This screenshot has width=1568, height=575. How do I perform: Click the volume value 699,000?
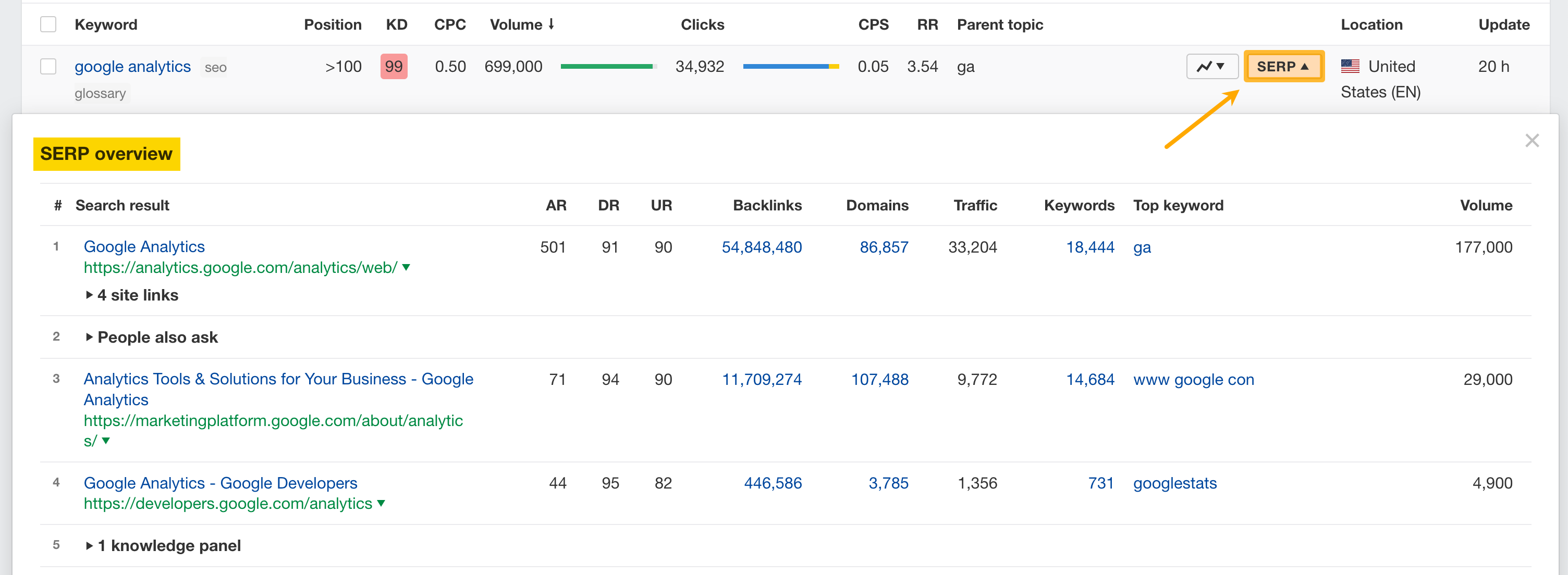(x=513, y=66)
